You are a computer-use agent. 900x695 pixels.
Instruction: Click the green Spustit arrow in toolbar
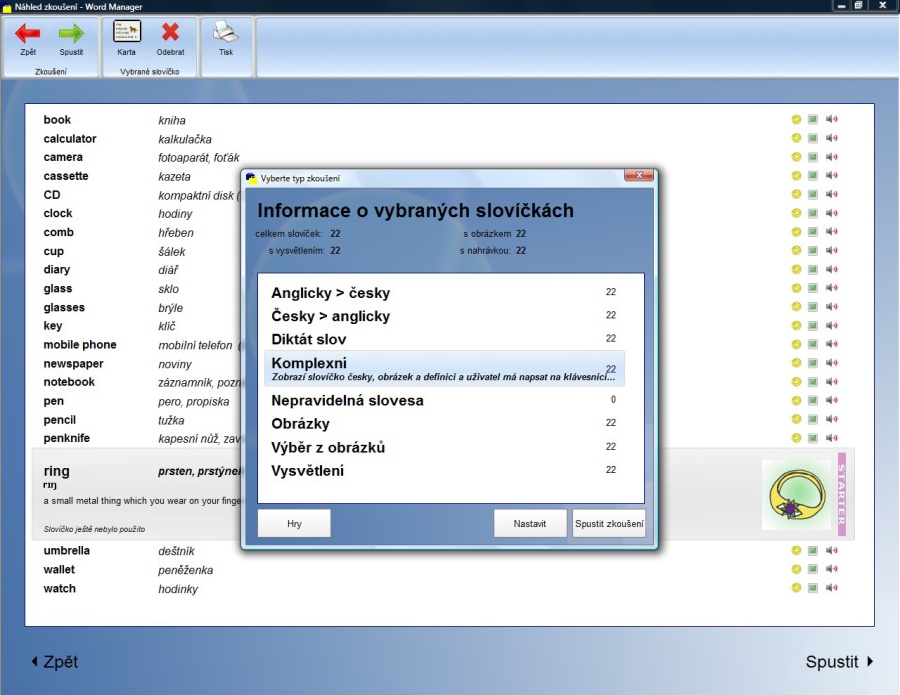click(71, 34)
